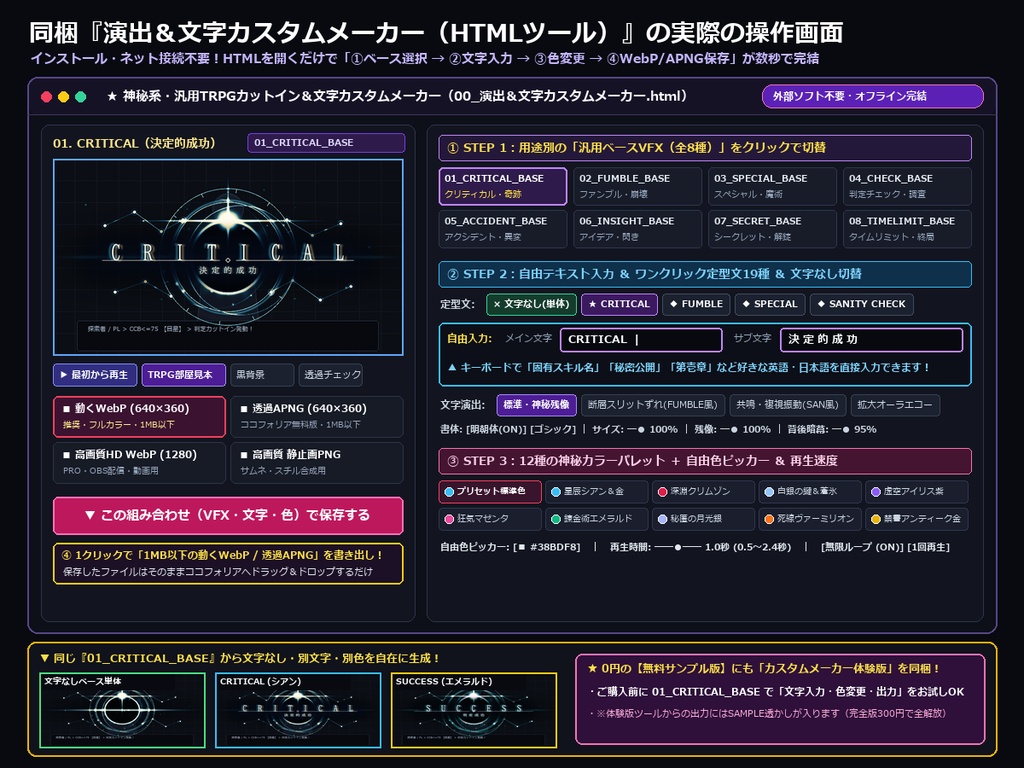
Task: Choose the 錬金術エメラルド palette
Action: pos(597,519)
